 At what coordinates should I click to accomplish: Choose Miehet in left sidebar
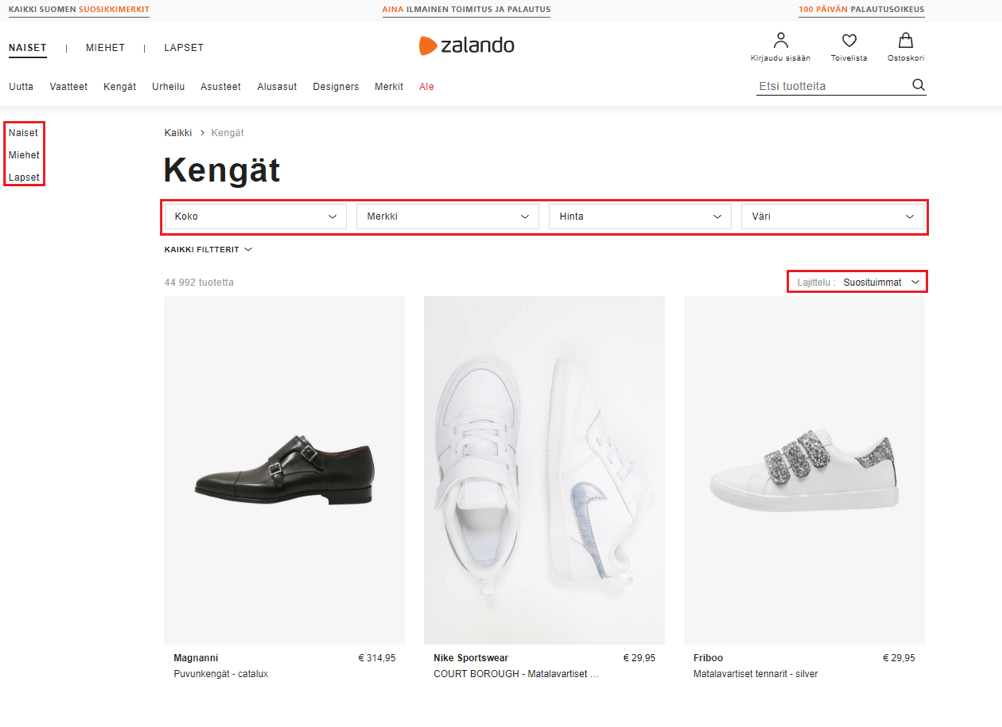tap(24, 155)
